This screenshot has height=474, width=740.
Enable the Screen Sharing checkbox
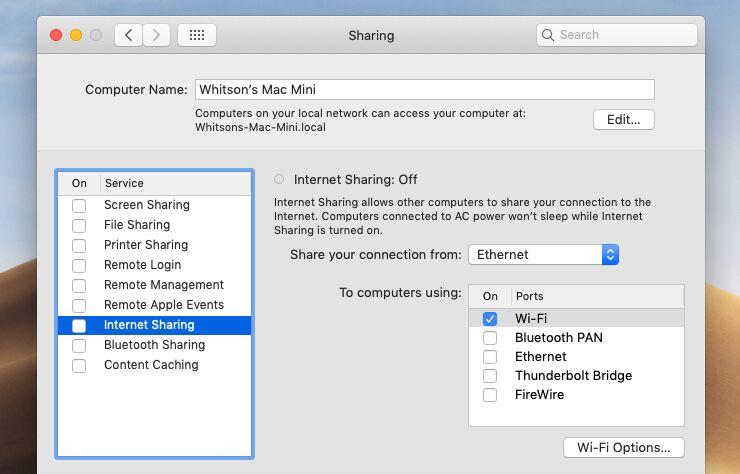click(x=79, y=205)
